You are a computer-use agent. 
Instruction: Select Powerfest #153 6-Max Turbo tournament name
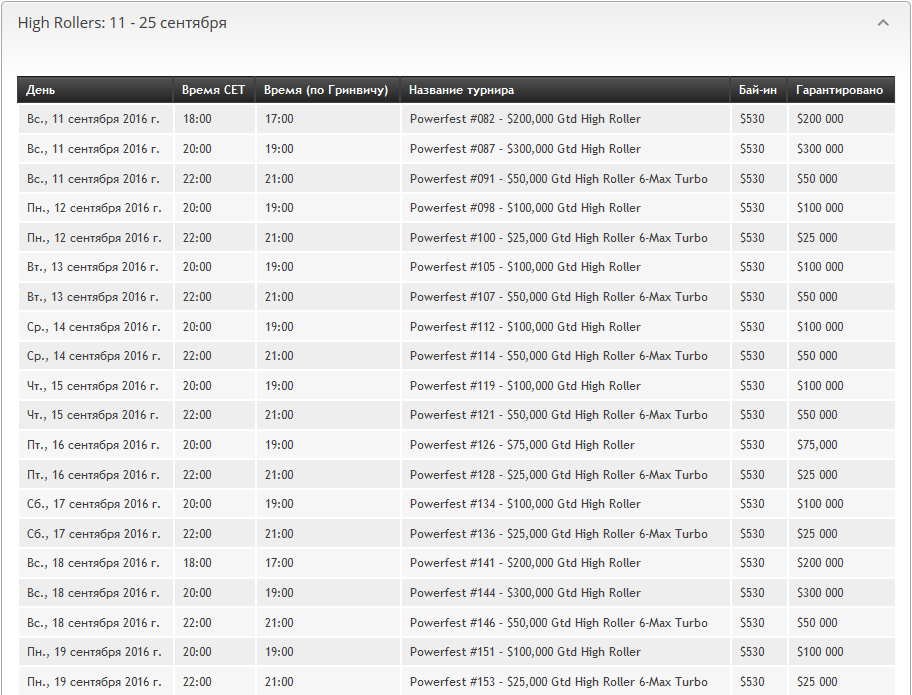click(558, 682)
